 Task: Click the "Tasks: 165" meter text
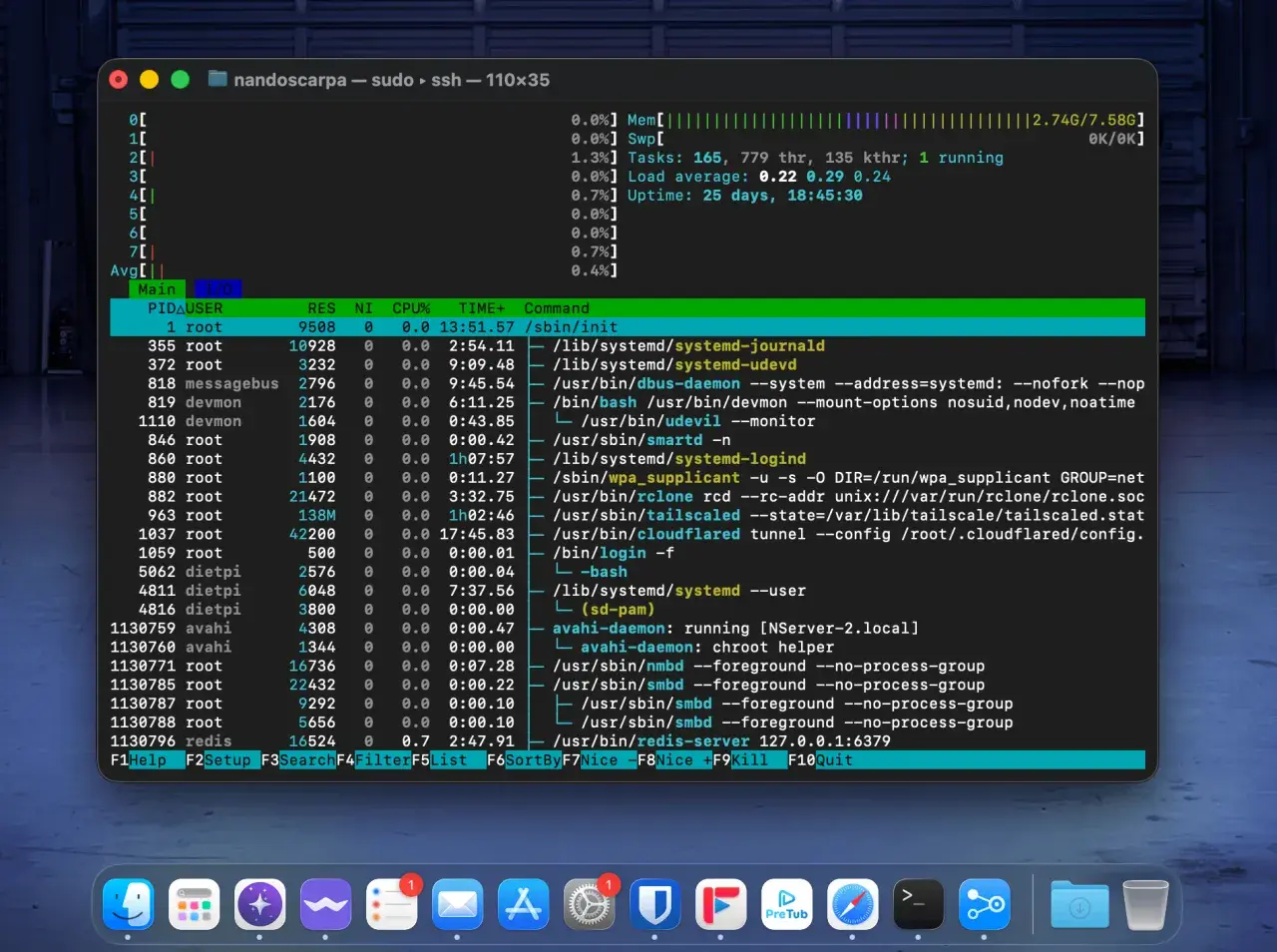point(816,158)
